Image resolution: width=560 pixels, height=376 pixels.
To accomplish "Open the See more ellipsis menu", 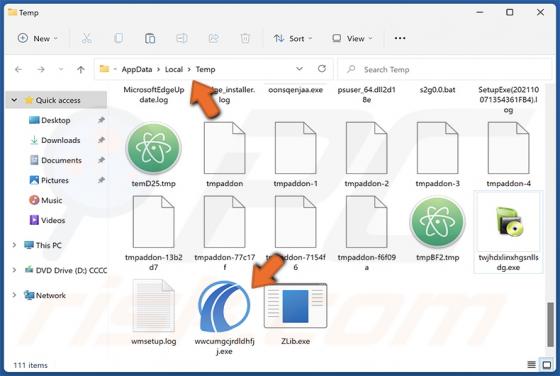I will (400, 38).
